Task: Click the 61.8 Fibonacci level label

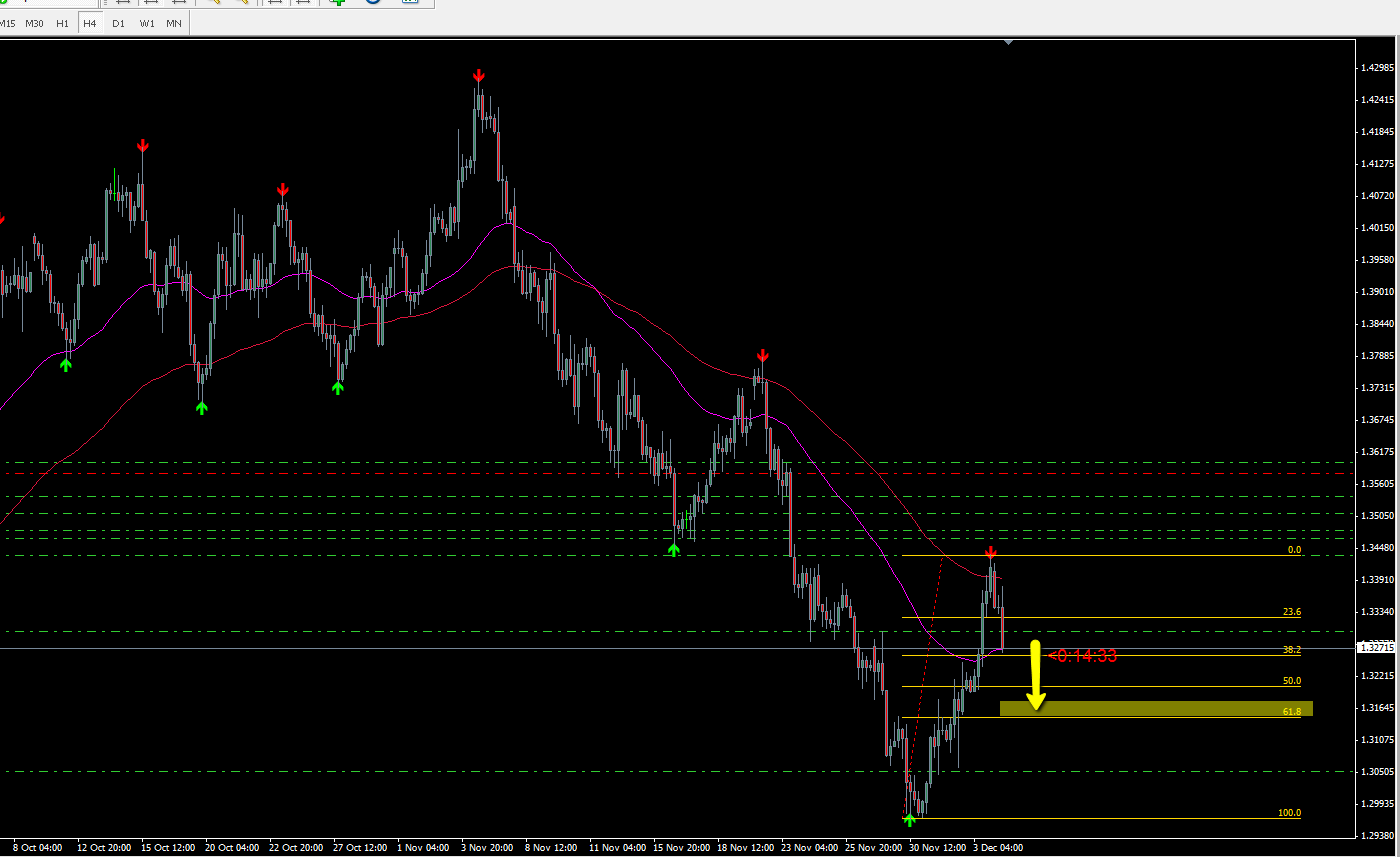Action: click(x=1292, y=712)
